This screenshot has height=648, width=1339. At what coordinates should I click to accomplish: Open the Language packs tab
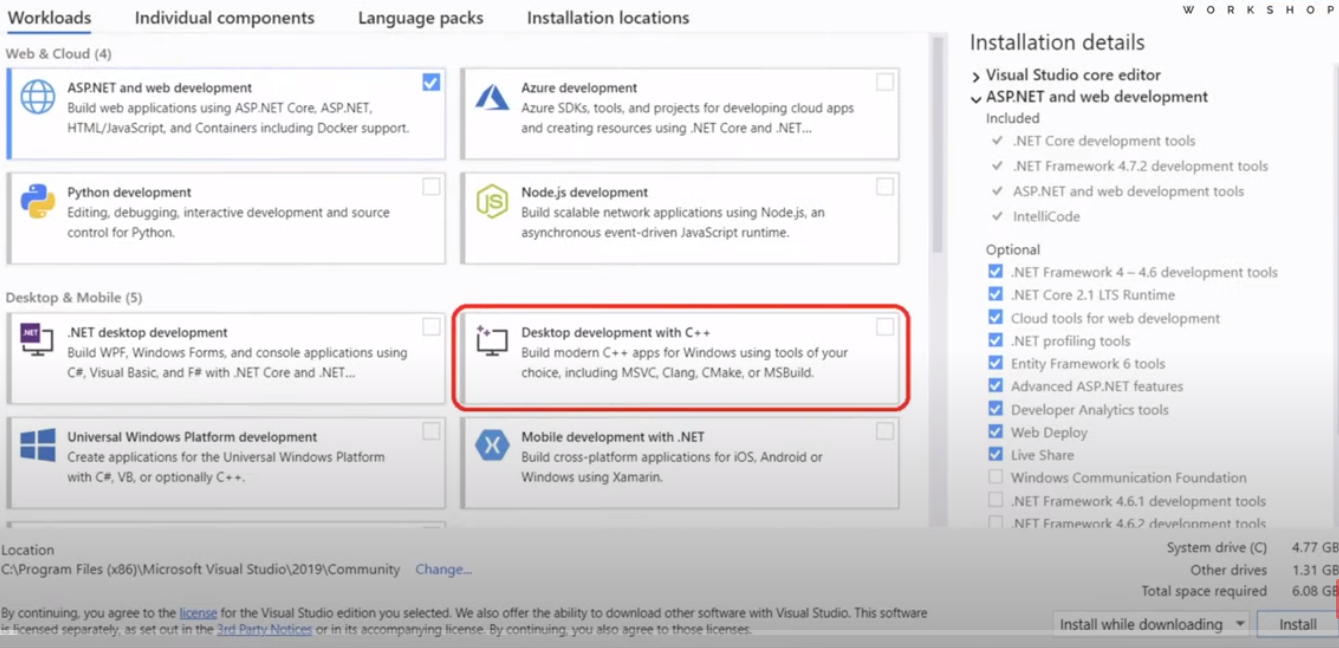tap(421, 18)
